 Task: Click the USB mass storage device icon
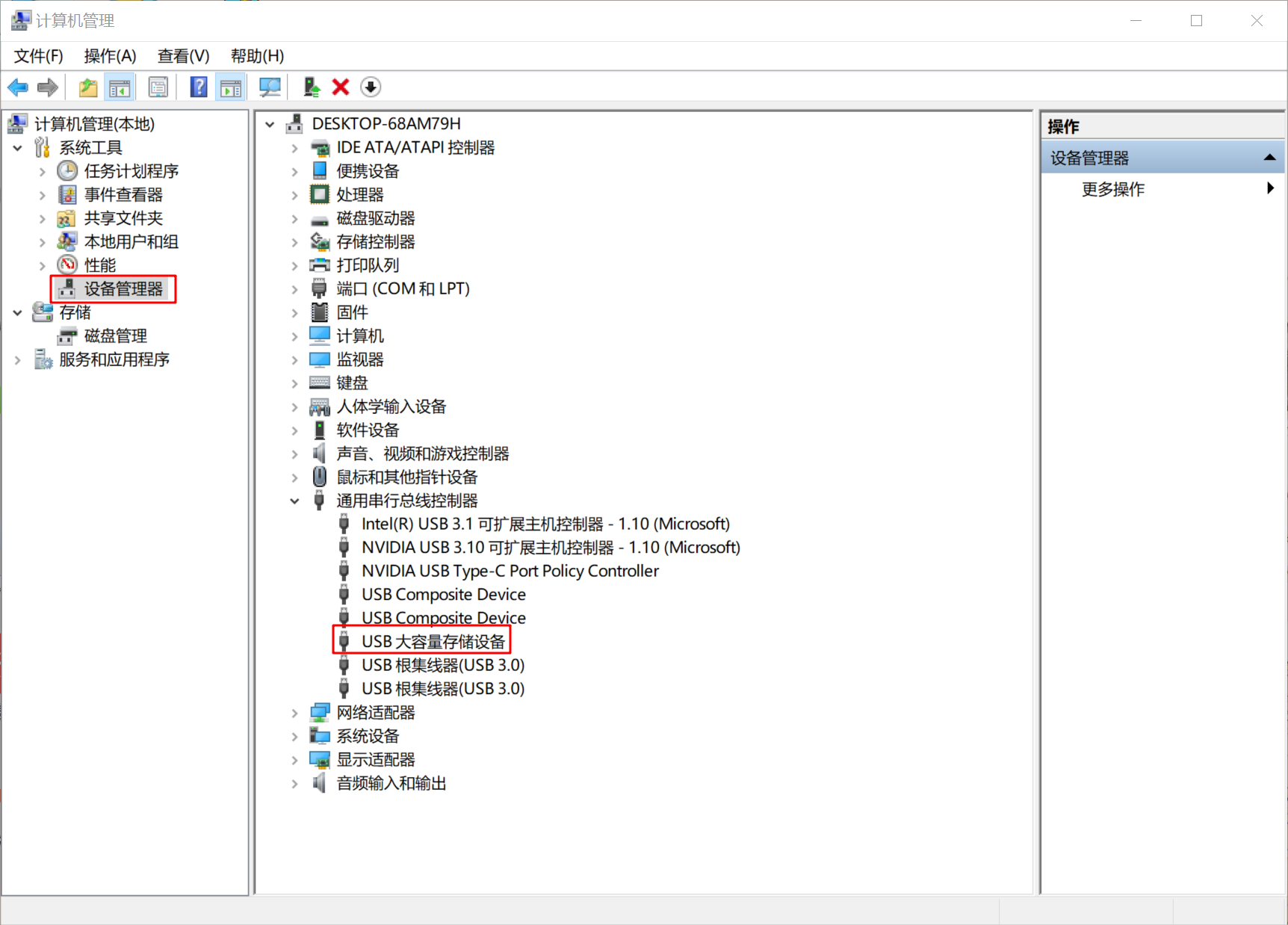[x=344, y=642]
